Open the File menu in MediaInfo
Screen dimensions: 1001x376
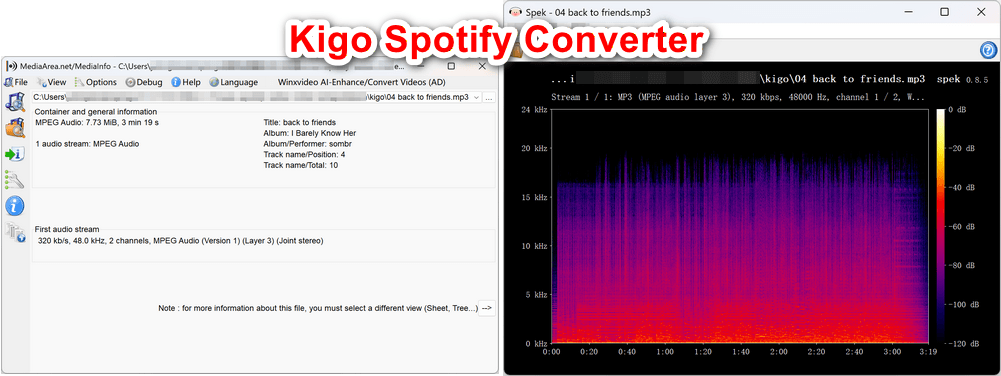click(16, 82)
